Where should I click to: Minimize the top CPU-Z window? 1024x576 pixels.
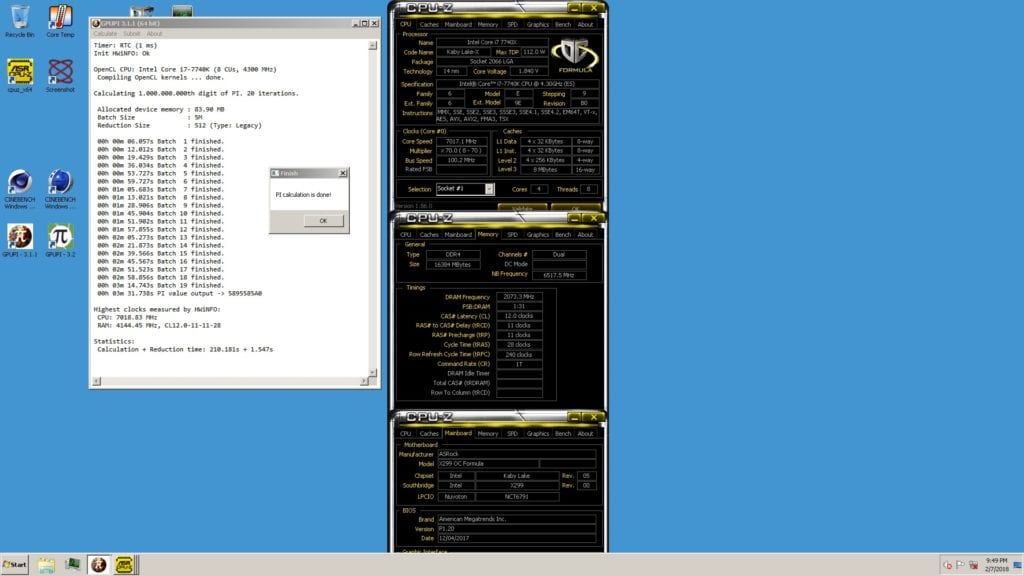coord(574,8)
